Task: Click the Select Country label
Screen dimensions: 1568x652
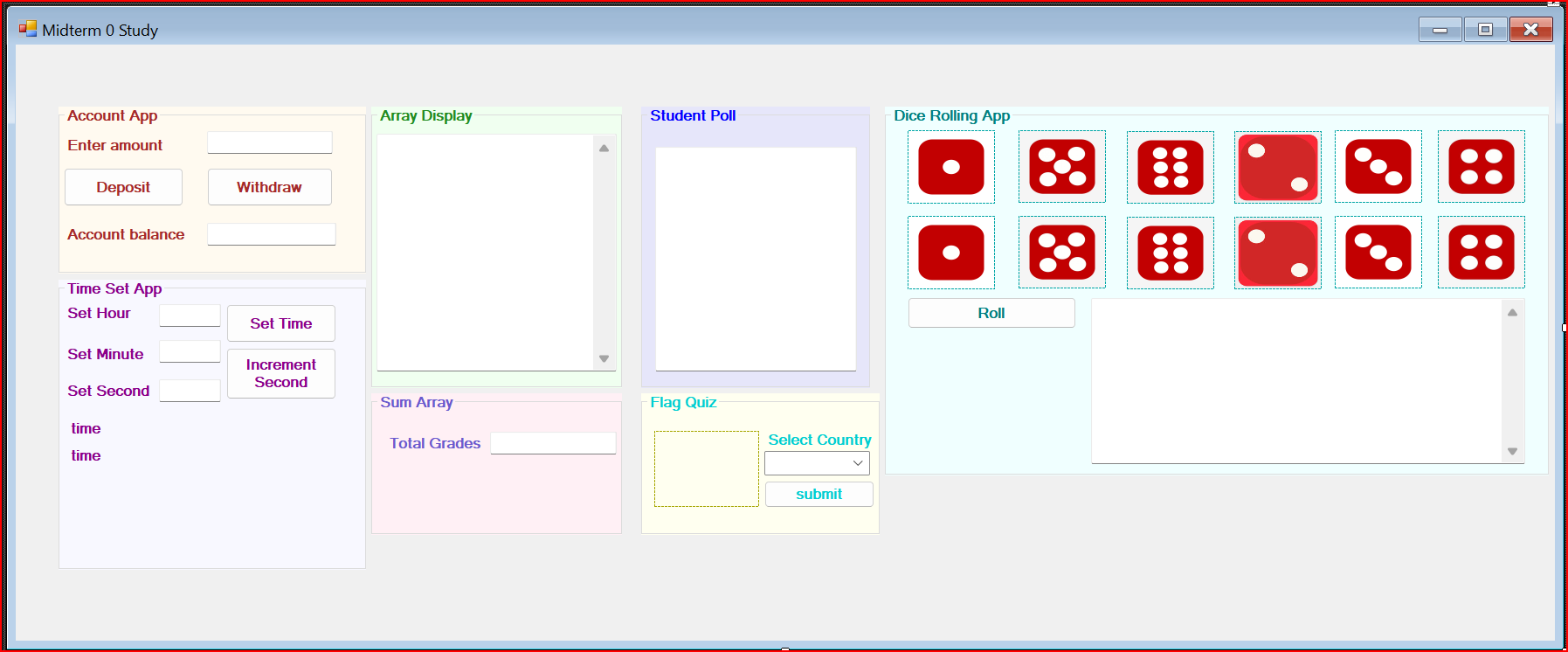Action: click(819, 440)
